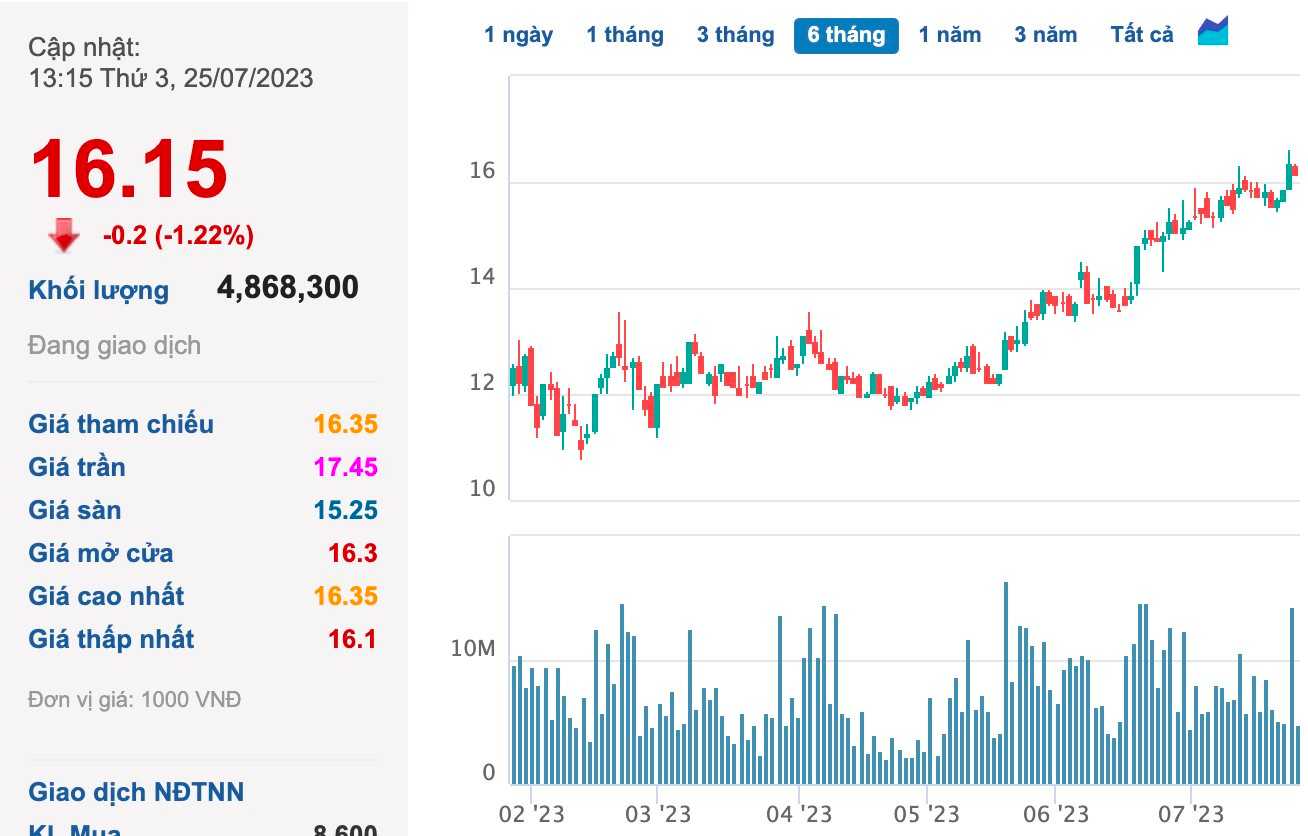Click the red down arrow price change icon

point(65,236)
